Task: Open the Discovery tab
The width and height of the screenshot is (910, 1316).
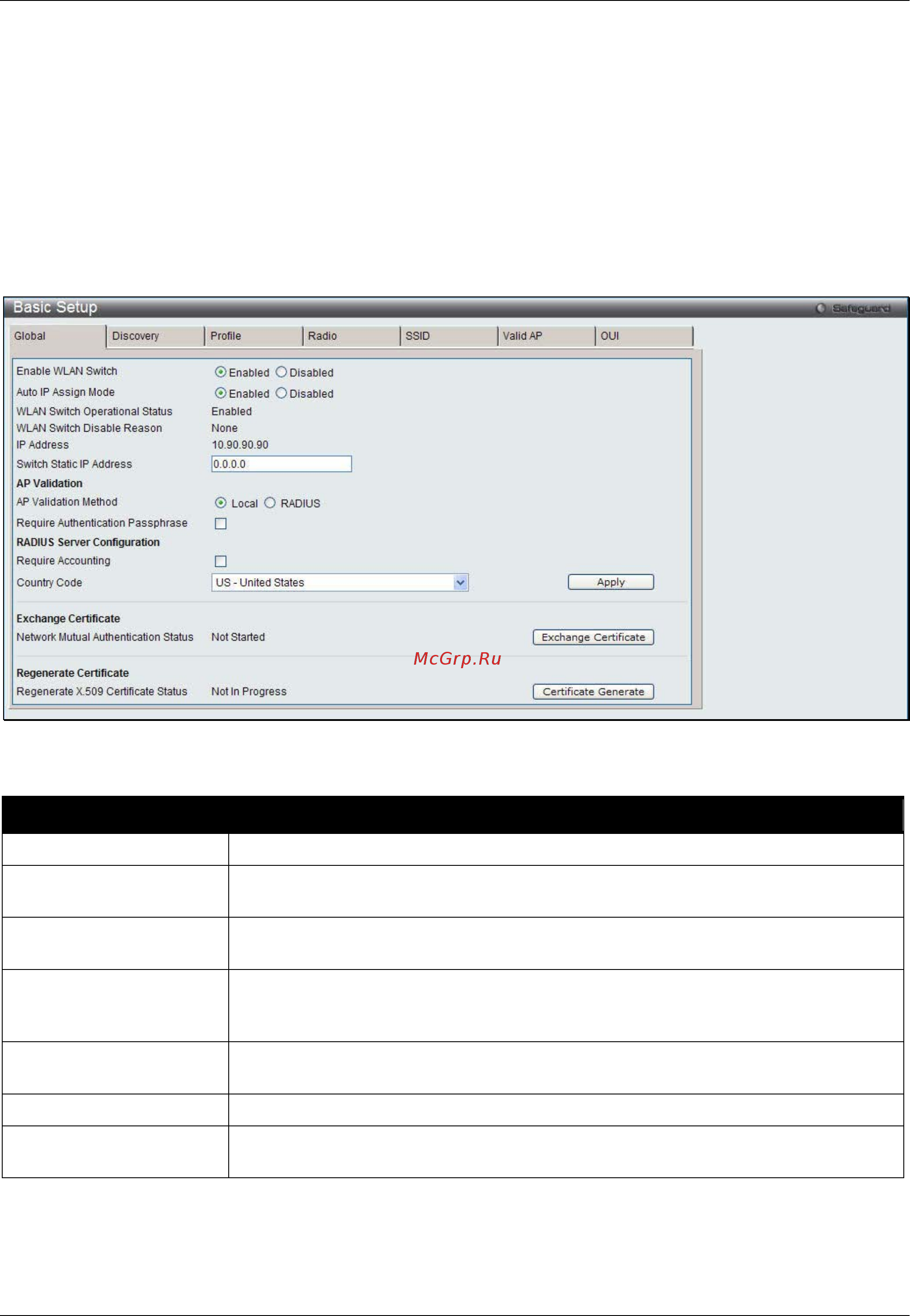Action: click(155, 336)
